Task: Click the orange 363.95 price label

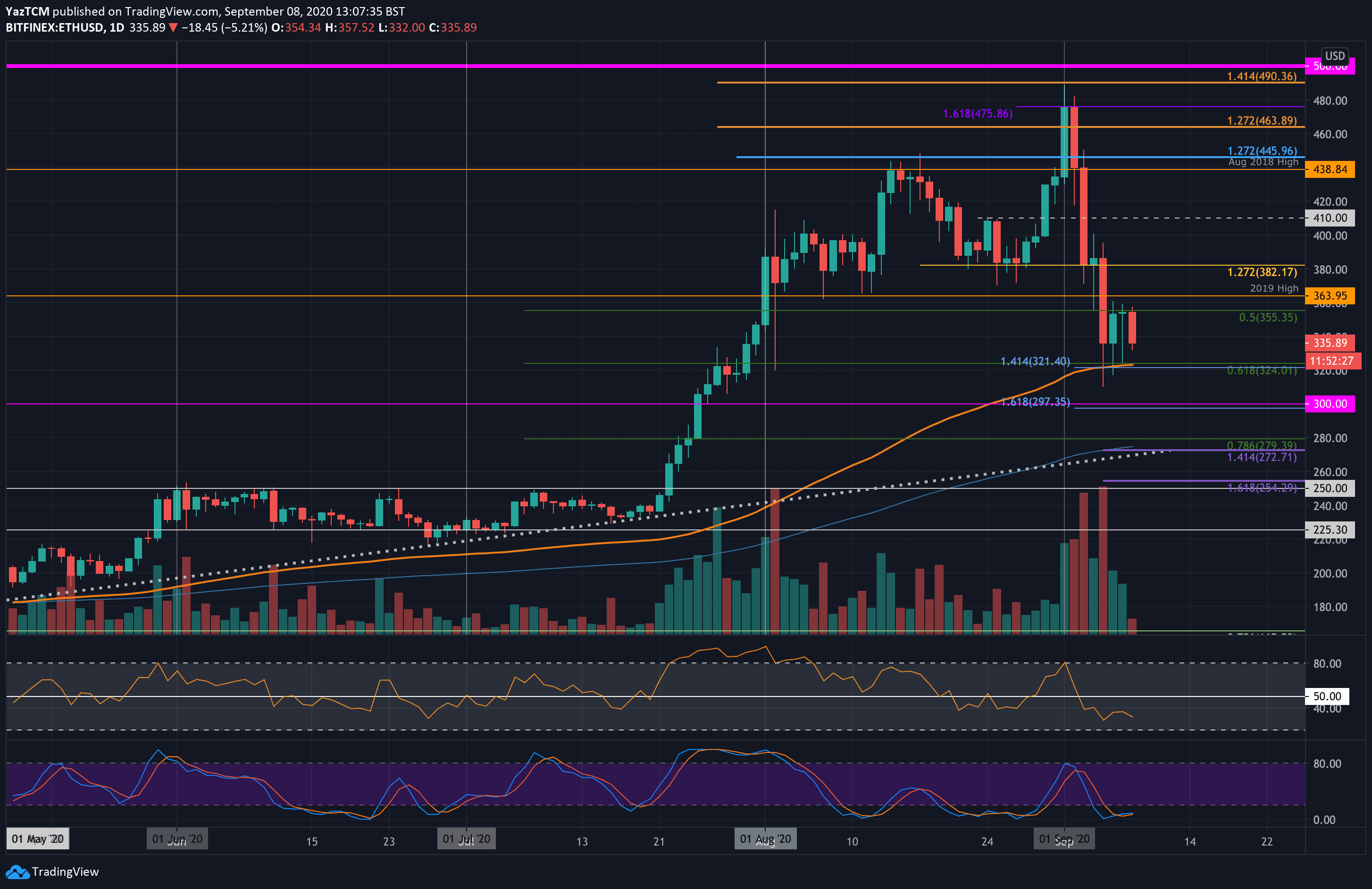Action: [x=1330, y=296]
